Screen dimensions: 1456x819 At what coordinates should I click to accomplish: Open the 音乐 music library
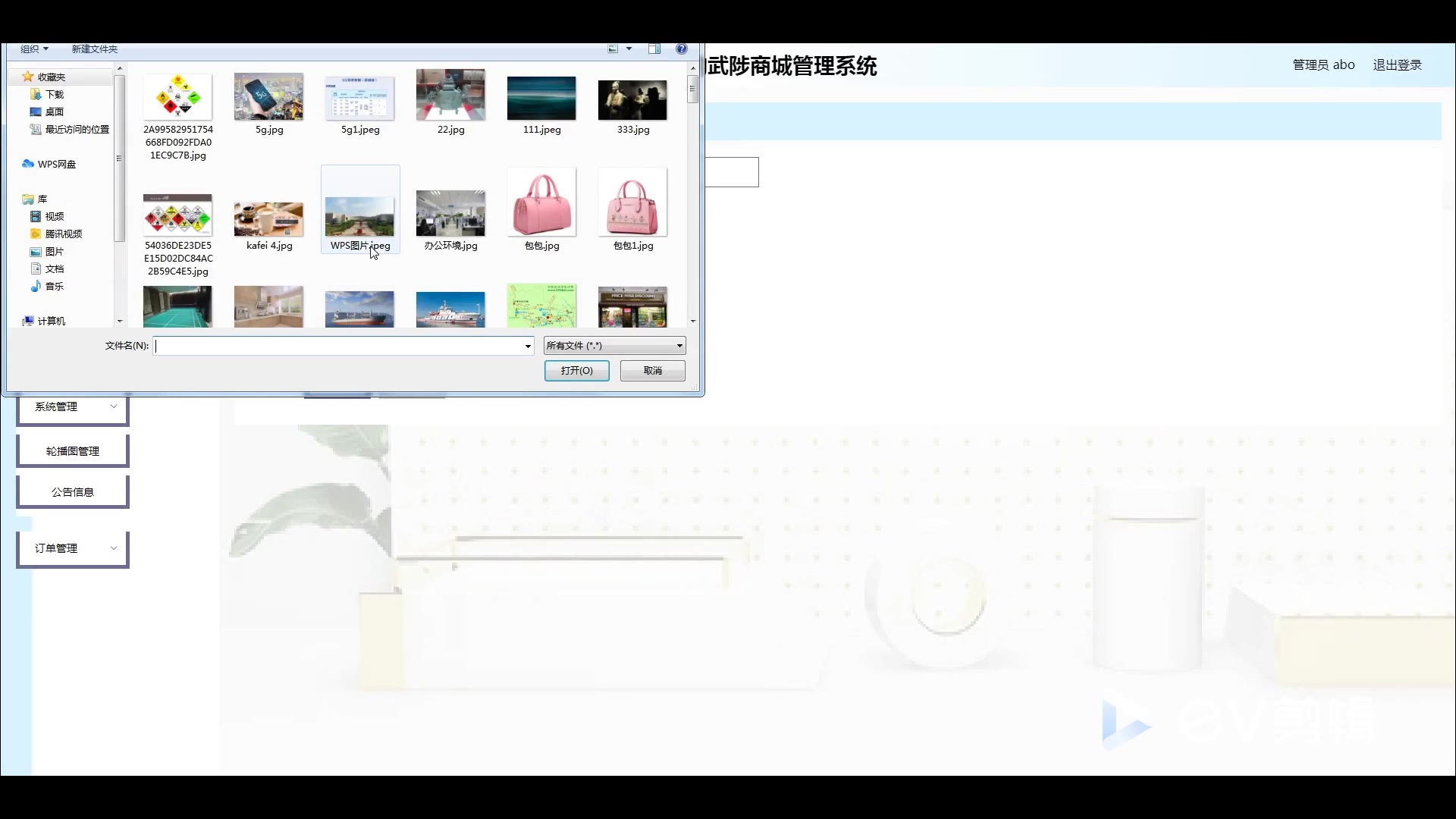(x=54, y=286)
